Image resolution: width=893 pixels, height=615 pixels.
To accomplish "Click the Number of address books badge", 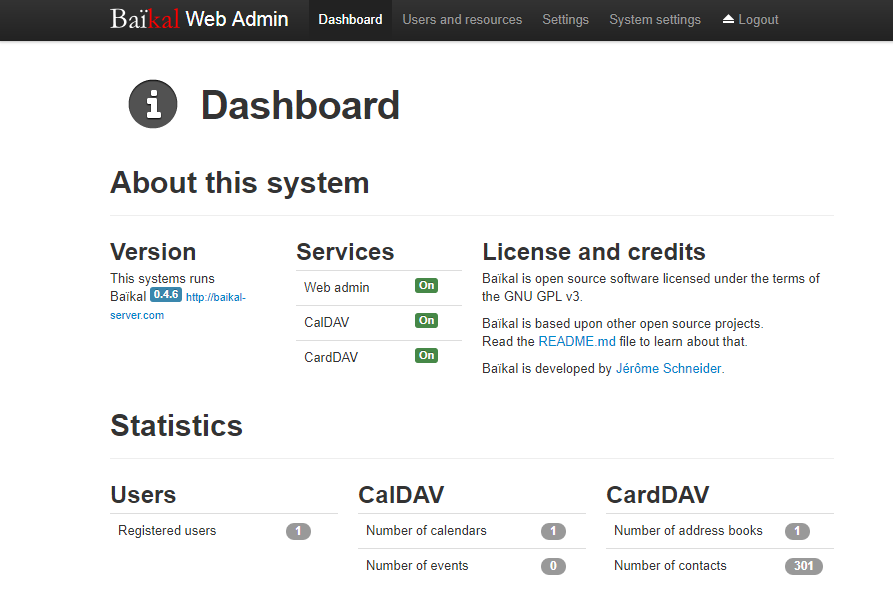I will (x=797, y=531).
